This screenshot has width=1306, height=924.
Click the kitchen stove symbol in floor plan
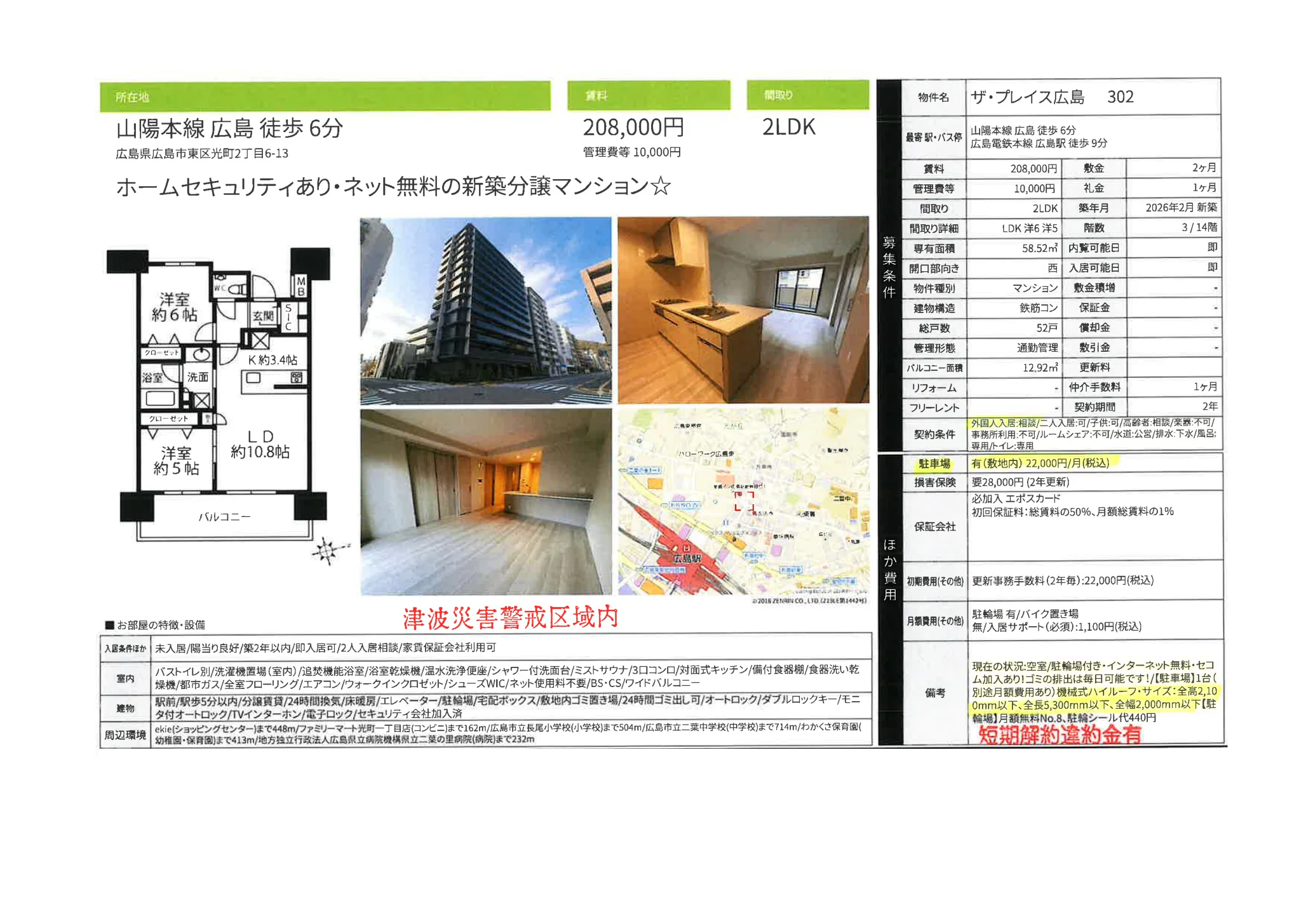(297, 378)
